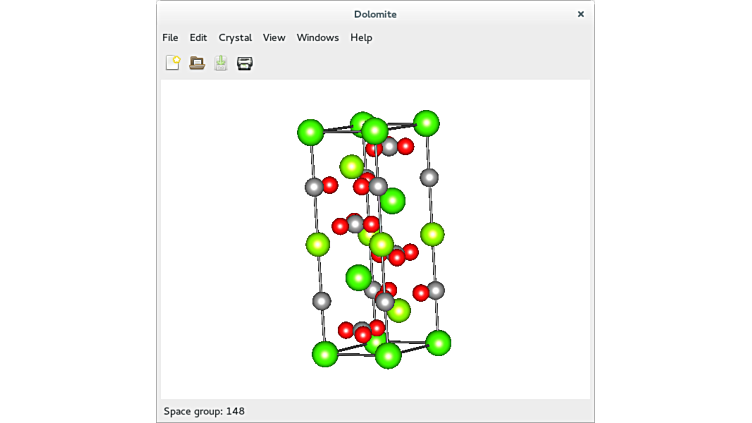Print the Dolomite model via printer icon
The width and height of the screenshot is (752, 423).
point(244,63)
